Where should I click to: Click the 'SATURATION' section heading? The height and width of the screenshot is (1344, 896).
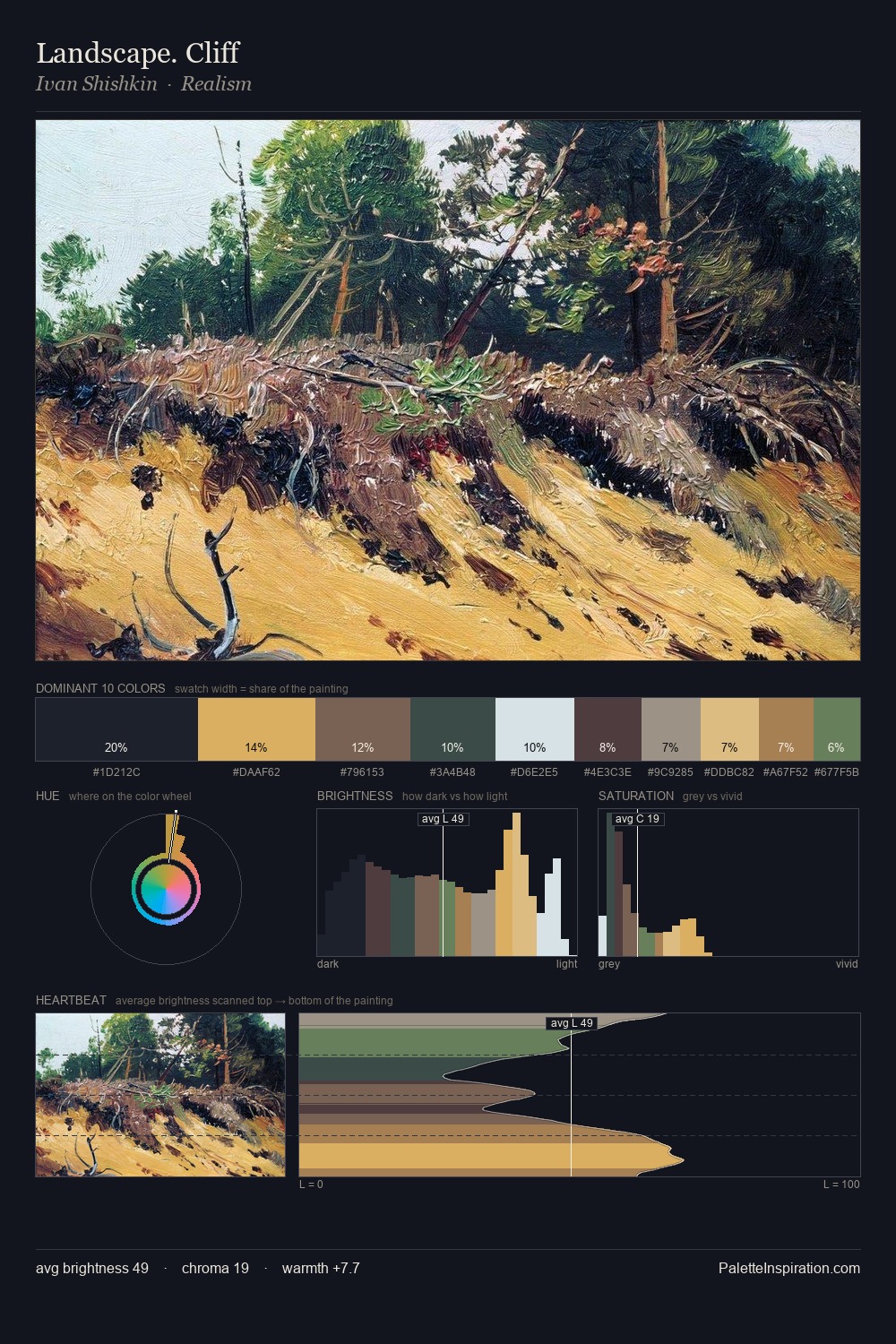[636, 796]
